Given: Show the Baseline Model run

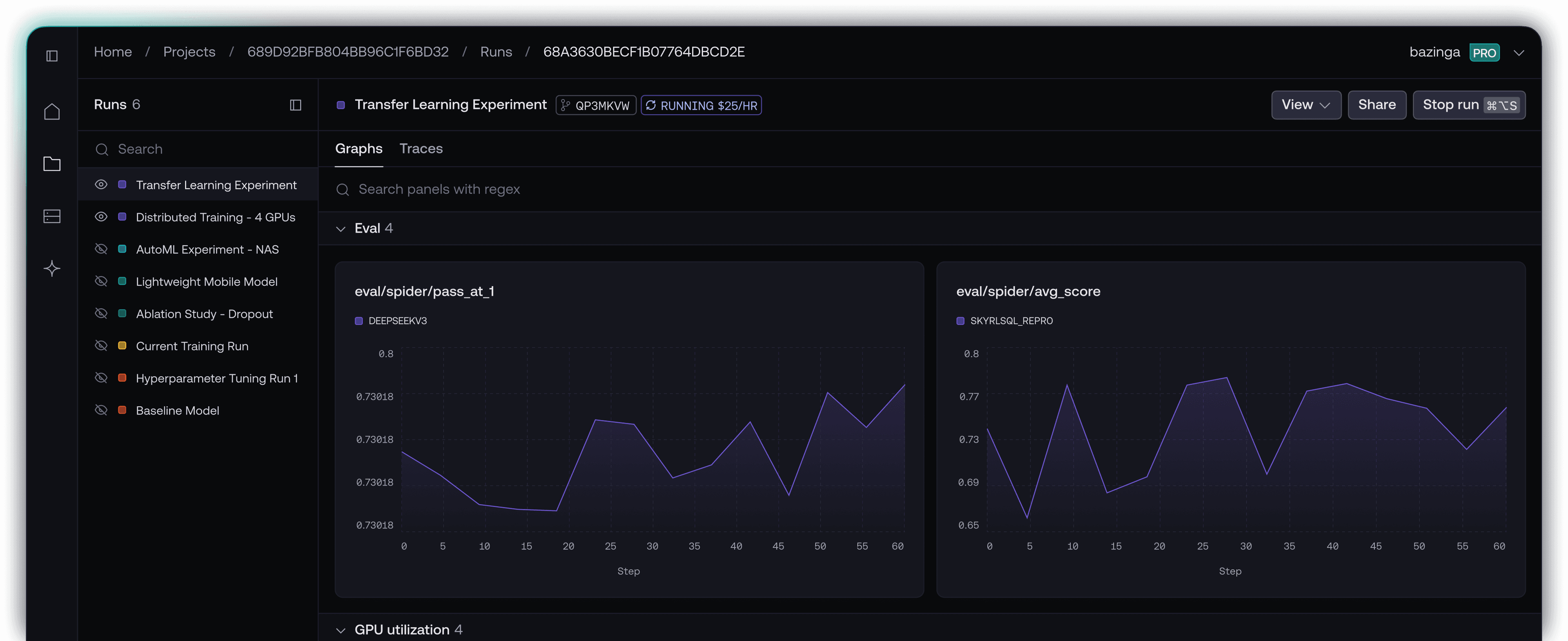Looking at the screenshot, I should click(101, 410).
